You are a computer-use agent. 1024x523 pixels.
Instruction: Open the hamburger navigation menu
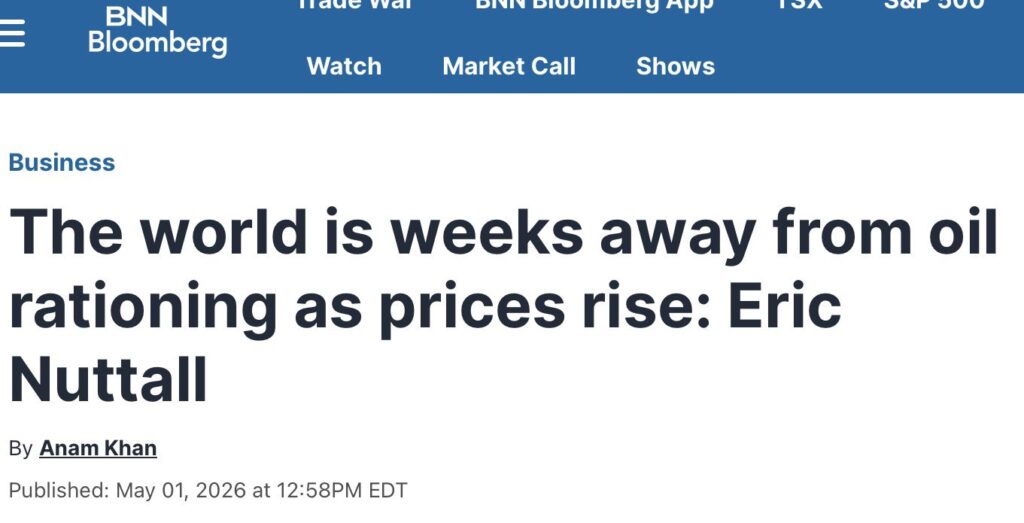coord(12,33)
